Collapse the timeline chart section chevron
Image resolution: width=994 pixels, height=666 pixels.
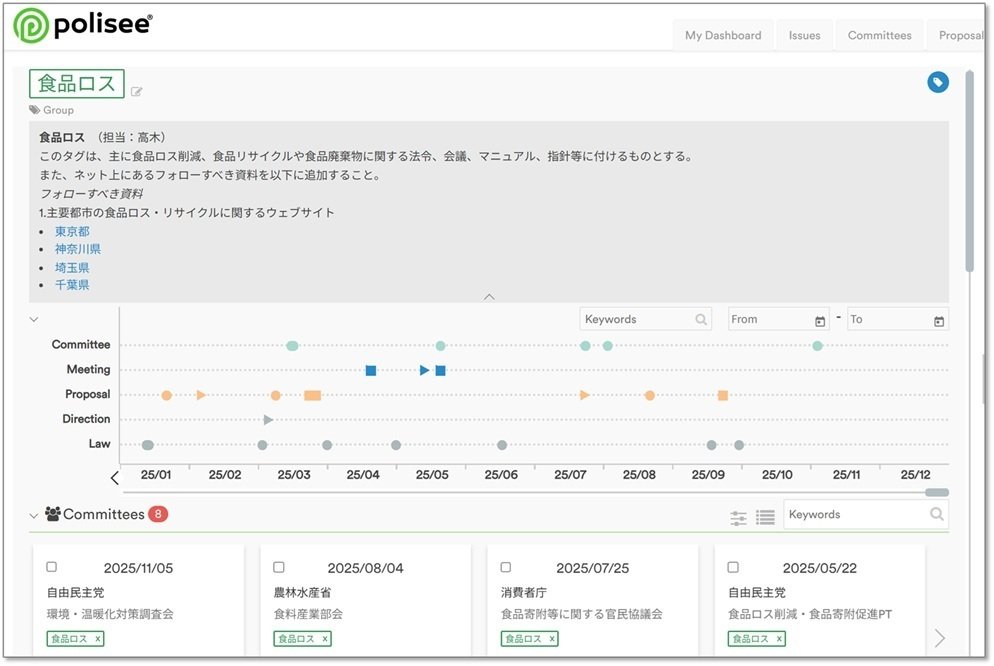(x=34, y=319)
